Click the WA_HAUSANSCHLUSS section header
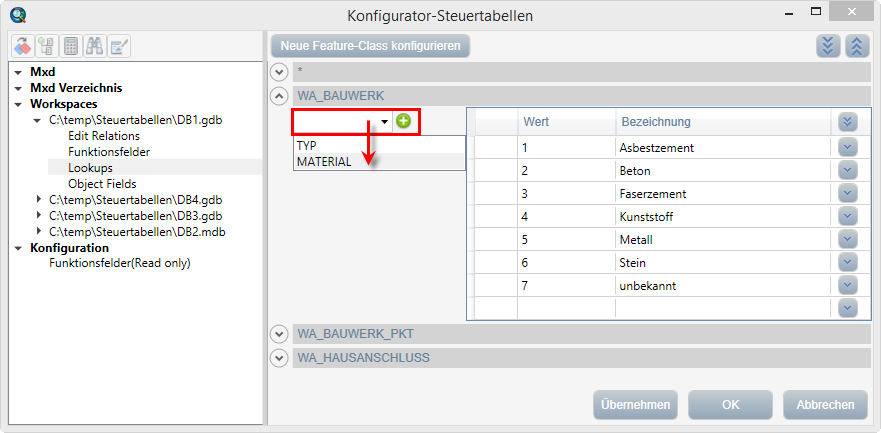The image size is (881, 433). pyautogui.click(x=581, y=358)
